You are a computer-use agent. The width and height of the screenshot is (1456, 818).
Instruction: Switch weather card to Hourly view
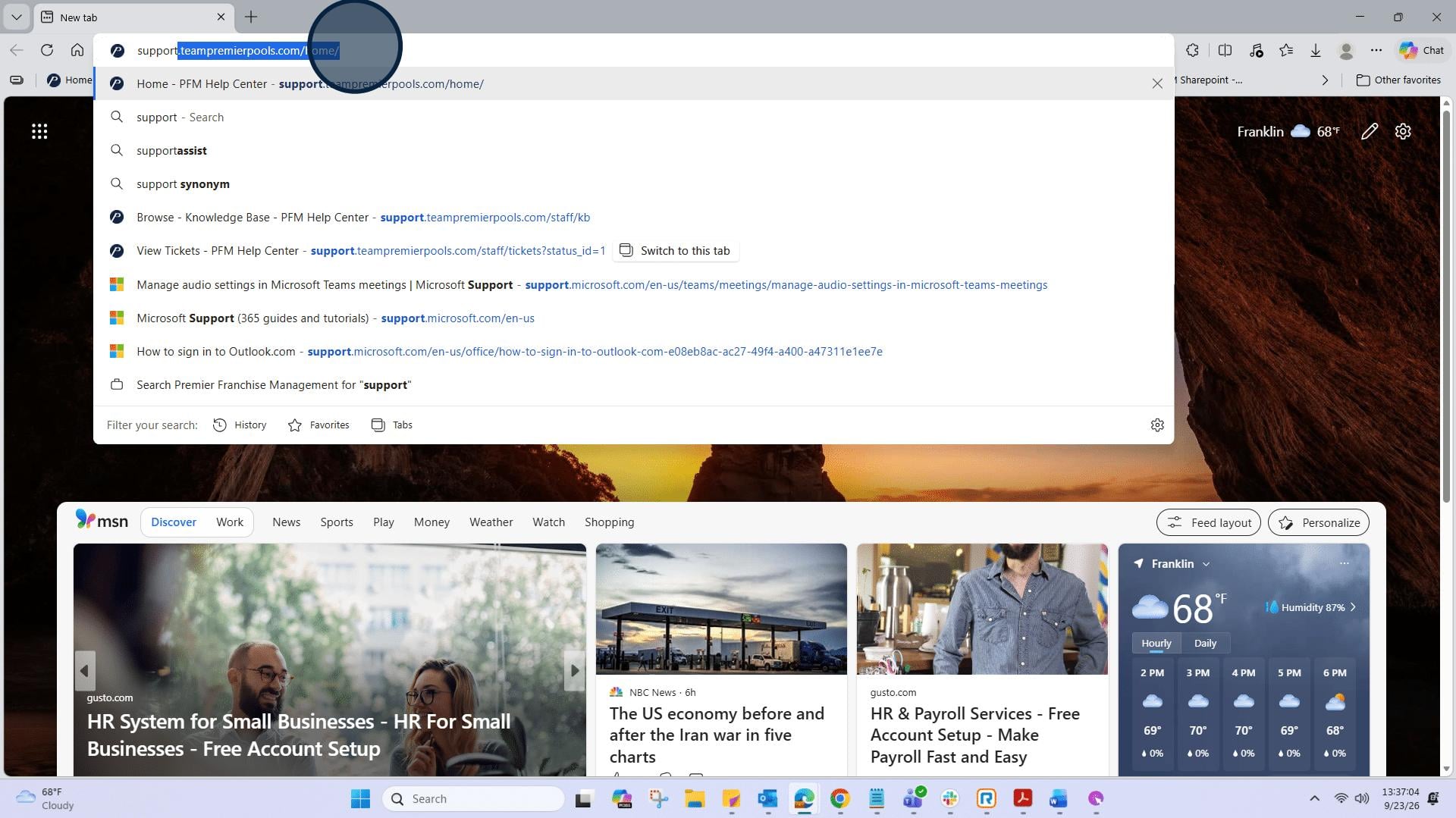click(x=1156, y=643)
